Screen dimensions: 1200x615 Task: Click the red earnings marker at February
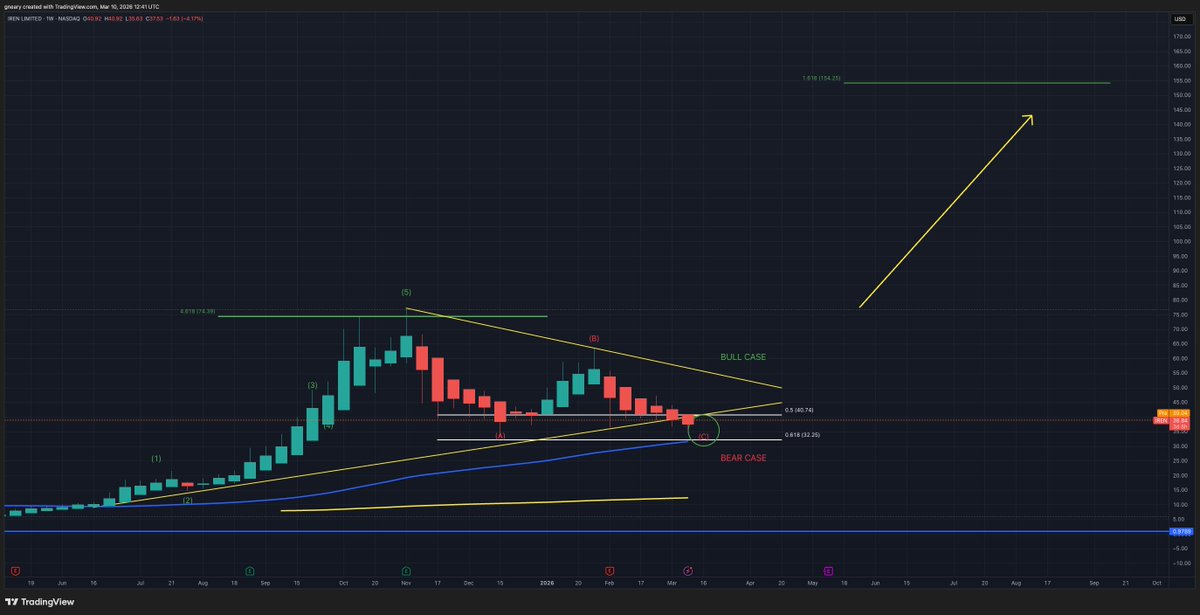click(610, 569)
